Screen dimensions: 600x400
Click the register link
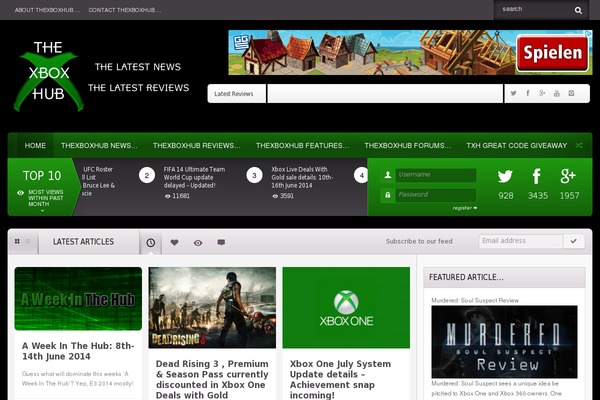pos(465,208)
